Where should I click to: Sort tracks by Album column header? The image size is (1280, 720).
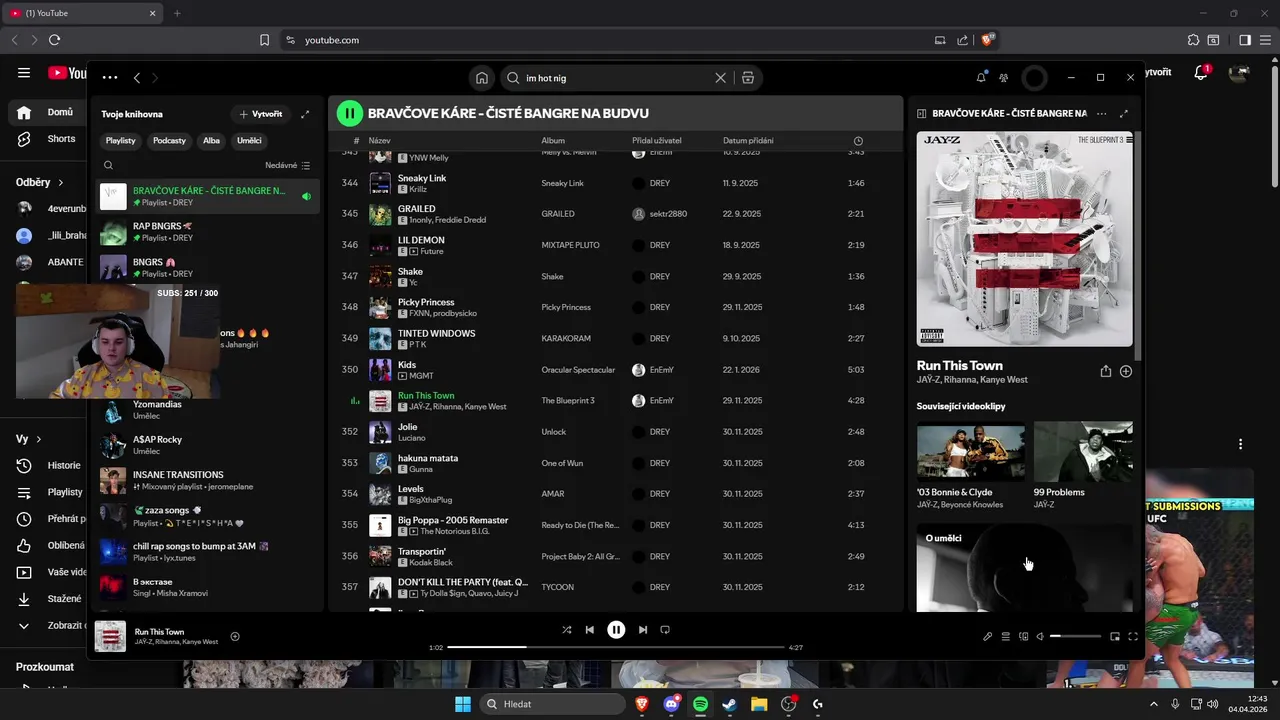click(x=553, y=141)
